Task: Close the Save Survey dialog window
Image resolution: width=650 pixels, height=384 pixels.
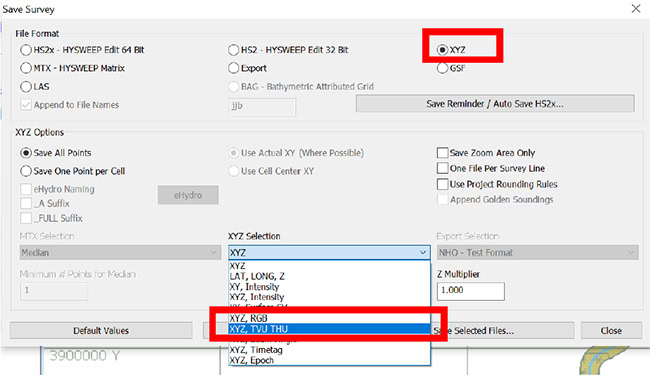Action: coord(636,9)
